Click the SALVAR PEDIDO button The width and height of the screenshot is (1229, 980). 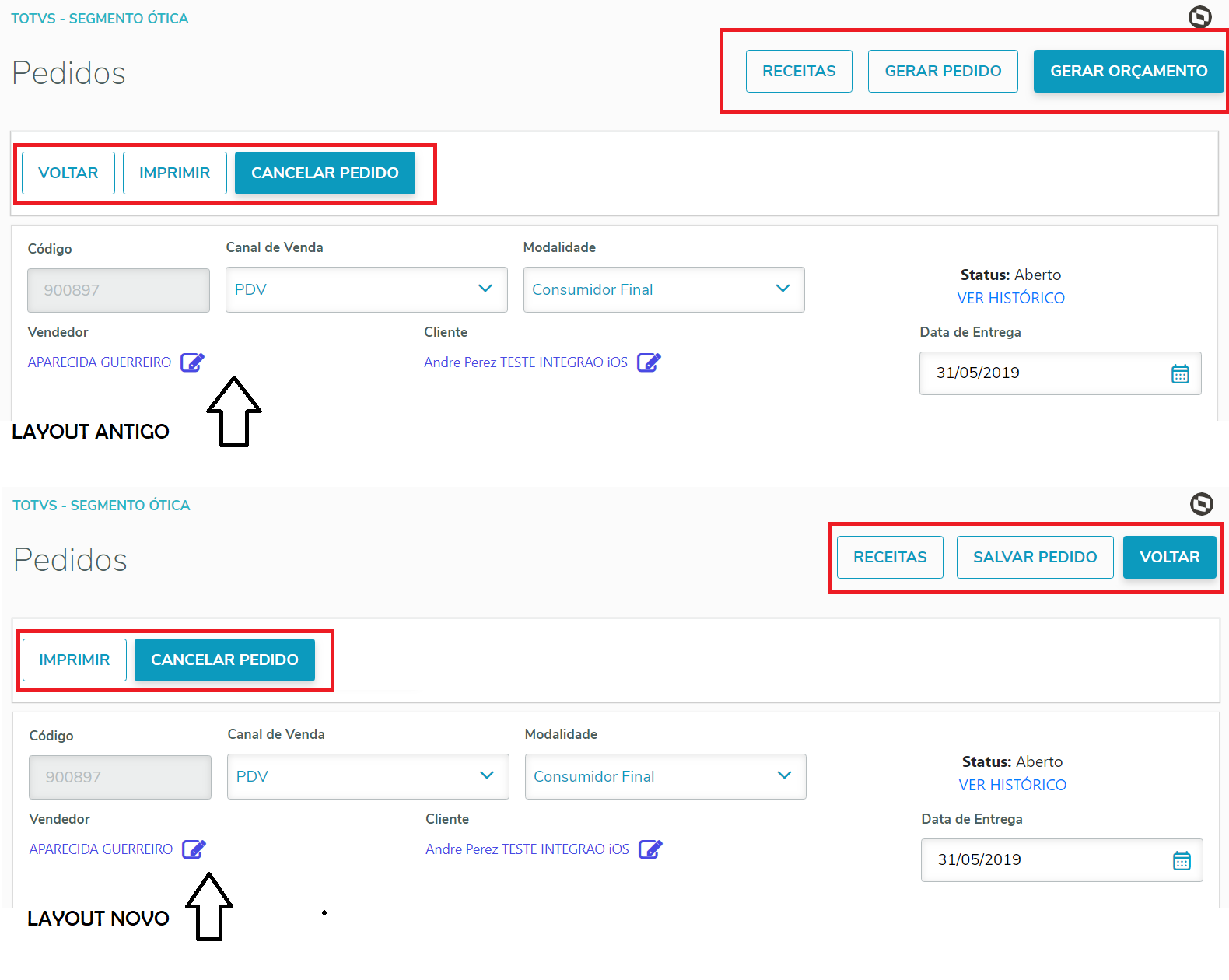pos(1035,557)
